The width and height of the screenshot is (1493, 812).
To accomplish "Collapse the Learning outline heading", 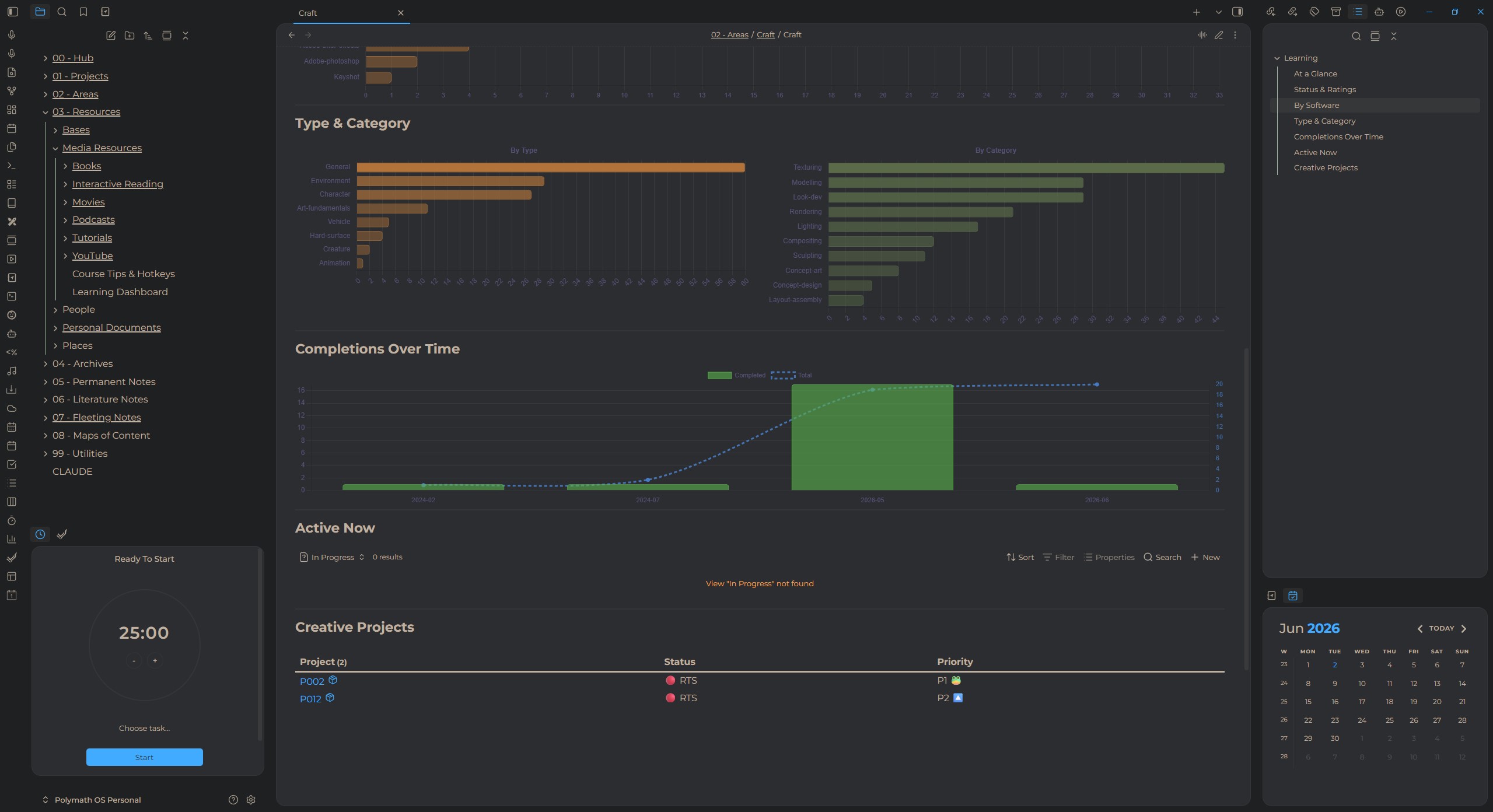I will [x=1277, y=58].
